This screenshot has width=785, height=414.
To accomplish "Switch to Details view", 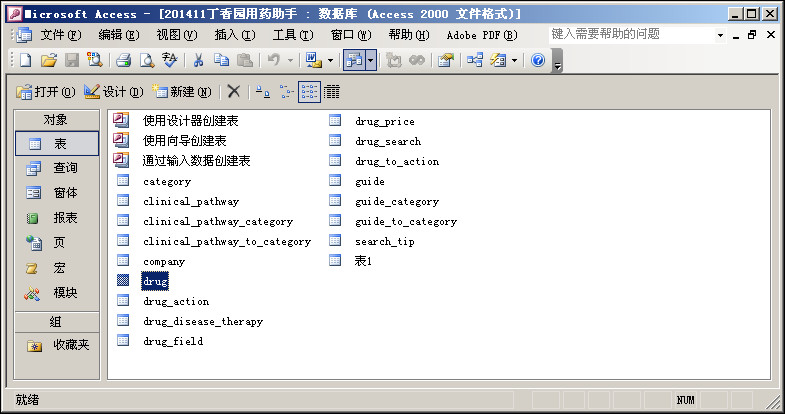I will click(x=331, y=92).
